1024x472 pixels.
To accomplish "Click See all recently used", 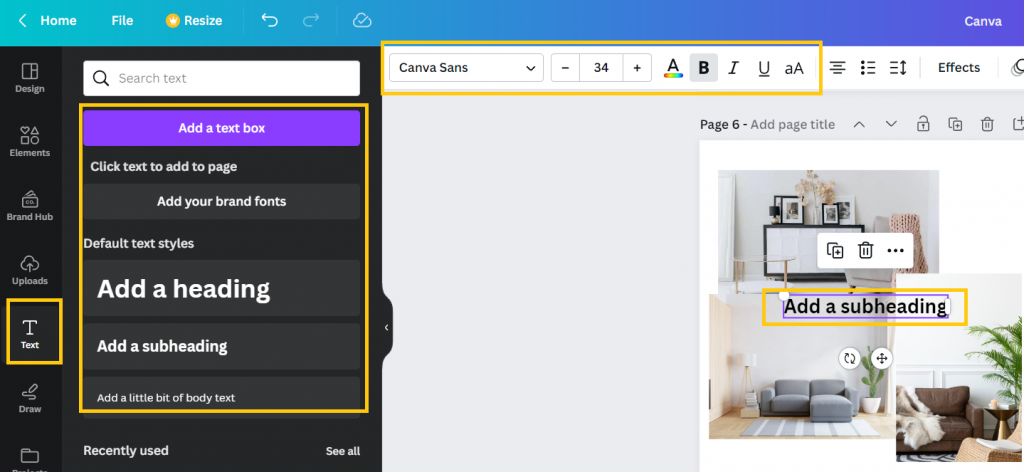I will click(x=343, y=451).
